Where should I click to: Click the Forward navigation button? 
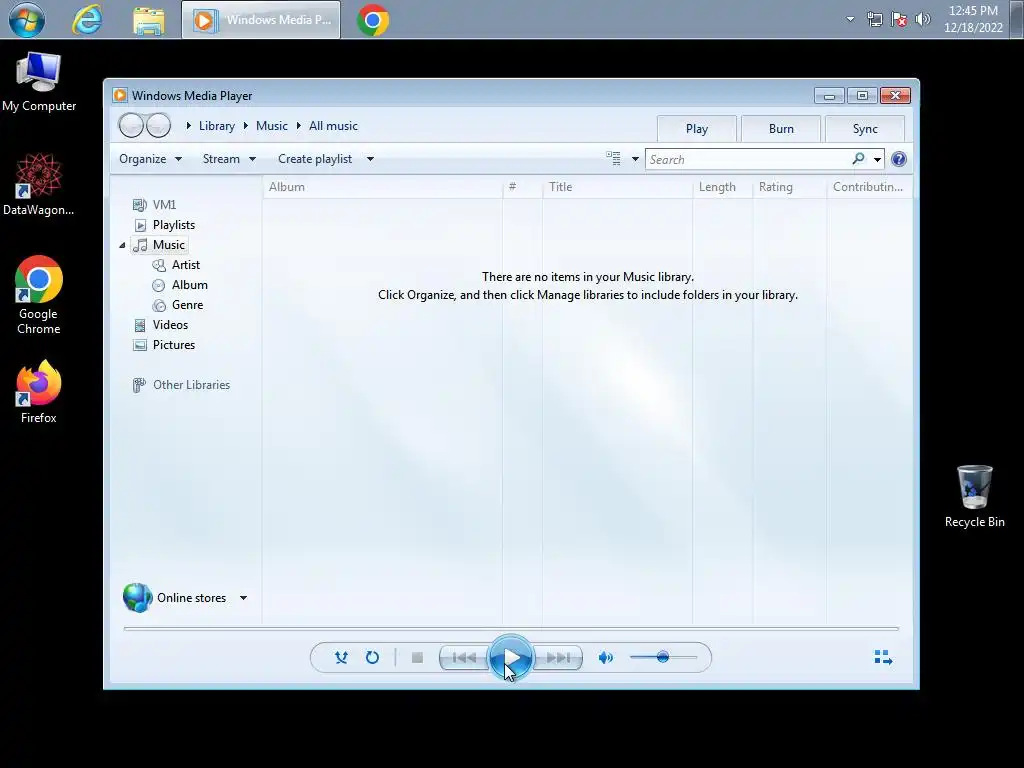coord(159,125)
